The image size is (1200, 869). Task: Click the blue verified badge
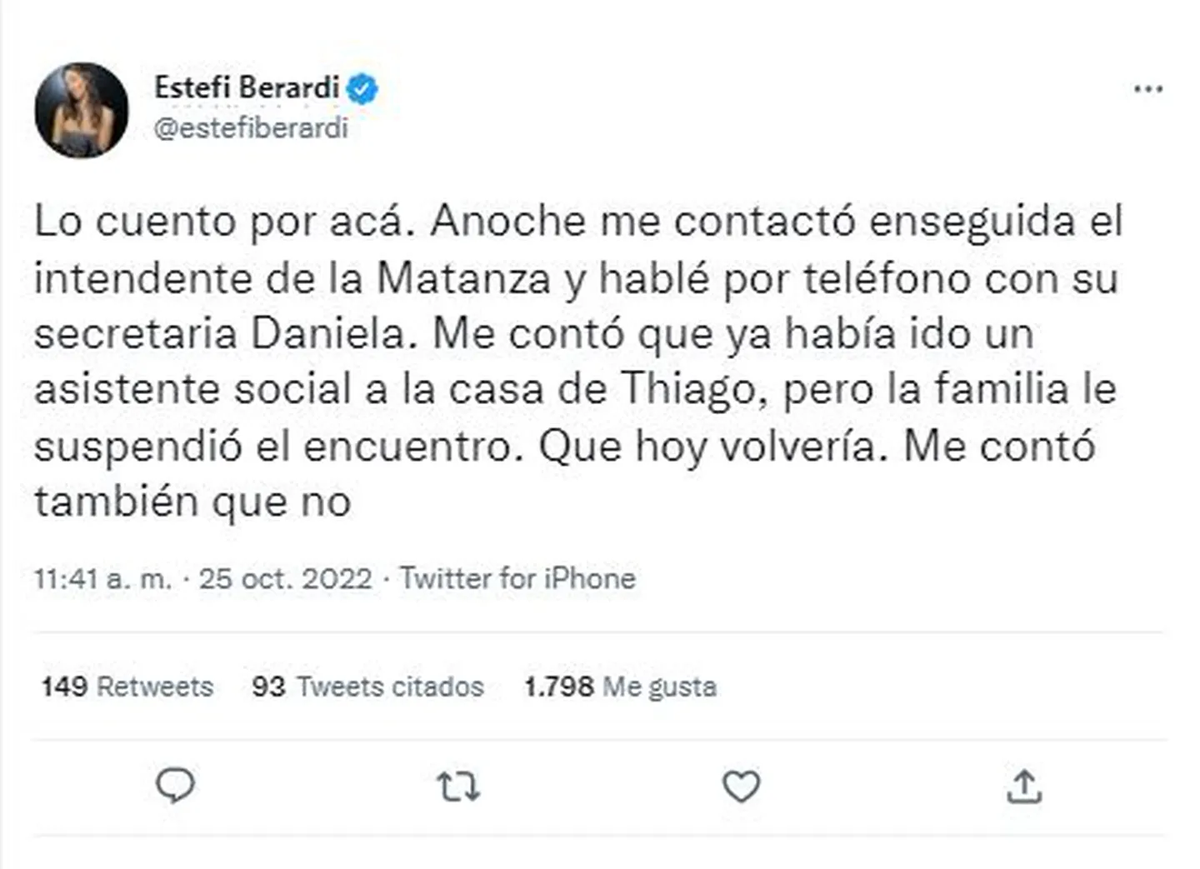(362, 90)
